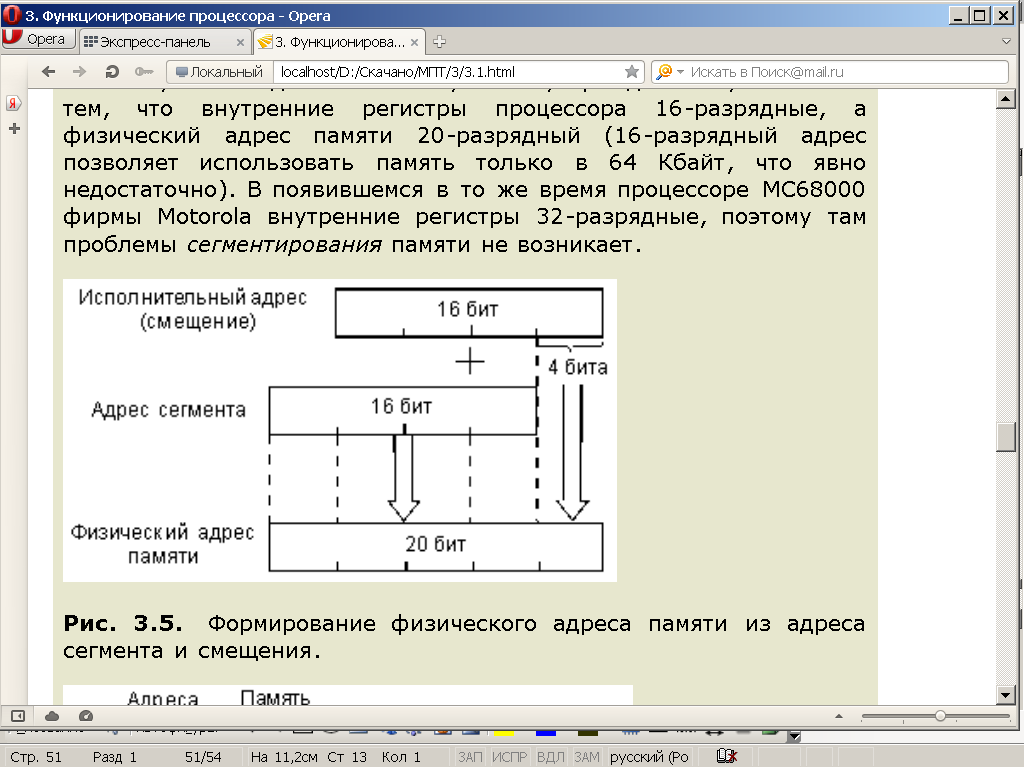This screenshot has width=1024, height=768.
Task: Click the 51/54 page counter
Action: point(202,757)
